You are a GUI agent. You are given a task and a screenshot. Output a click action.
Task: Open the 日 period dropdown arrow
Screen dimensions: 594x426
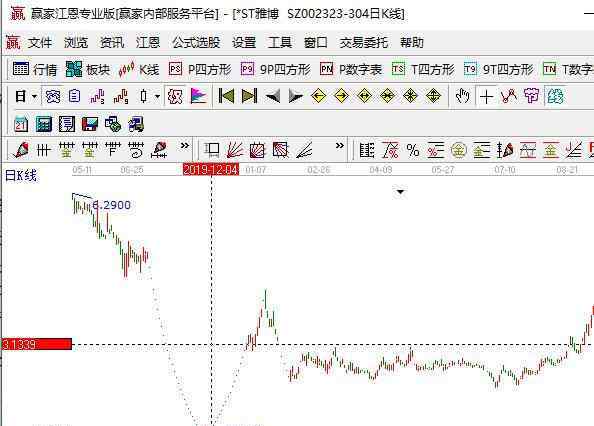click(34, 96)
